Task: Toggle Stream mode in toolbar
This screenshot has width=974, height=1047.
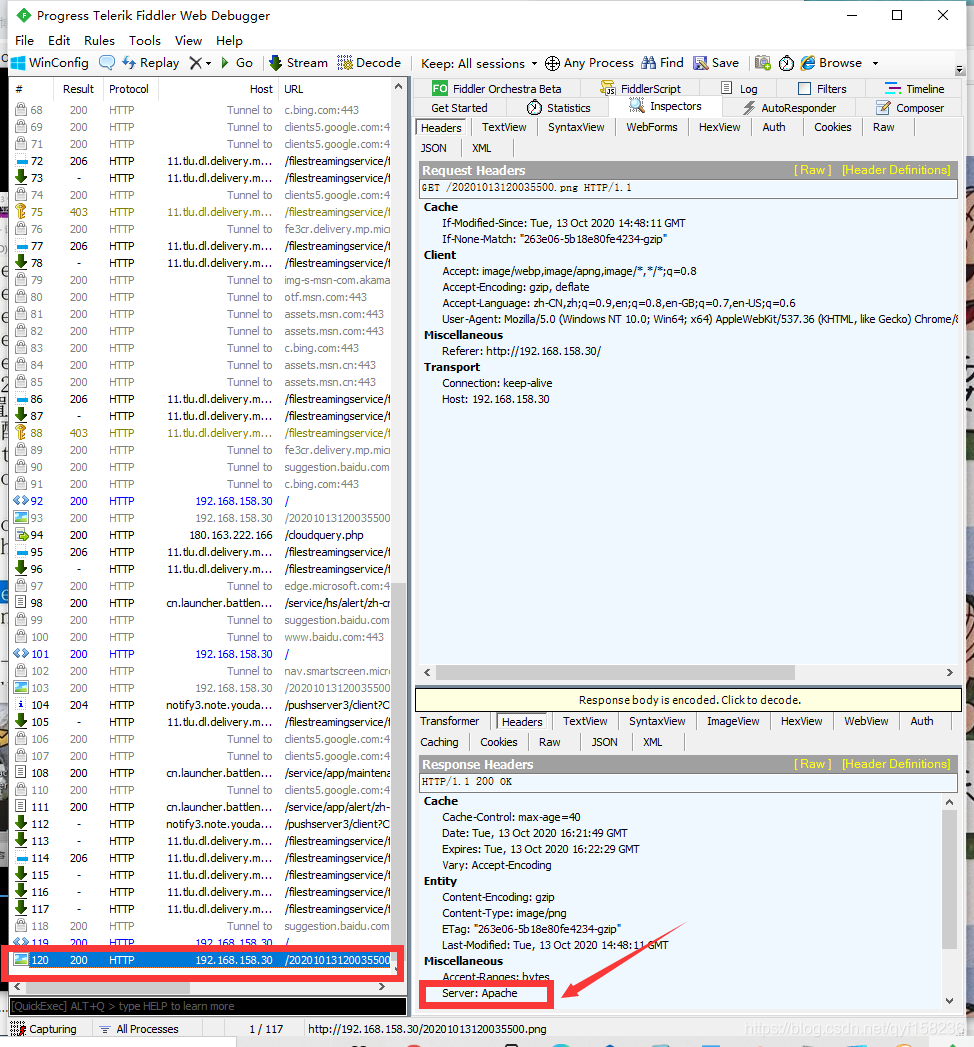Action: pyautogui.click(x=298, y=63)
